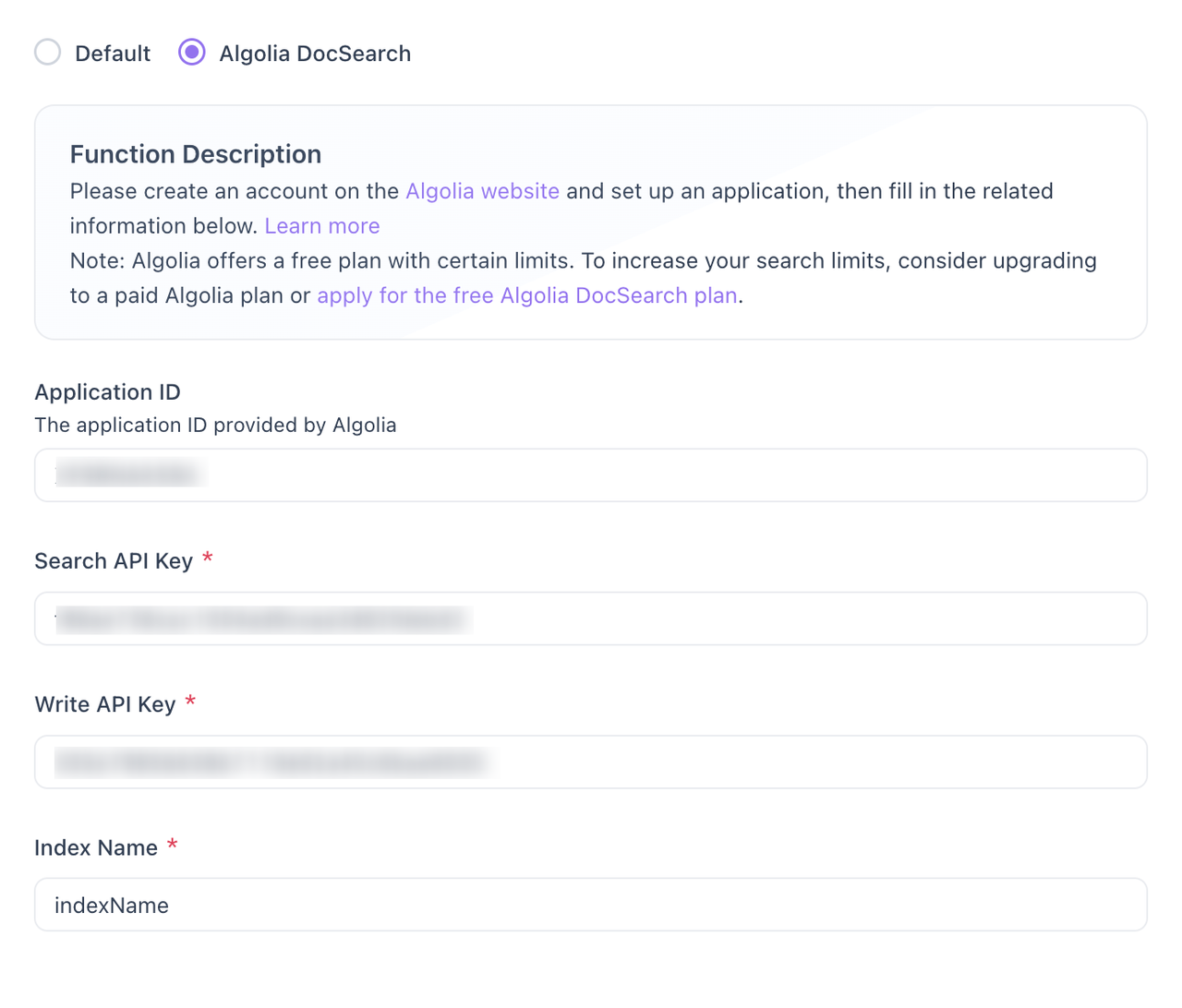Focus the Index Name input field
Viewport: 1182px width, 1008px height.
[591, 905]
